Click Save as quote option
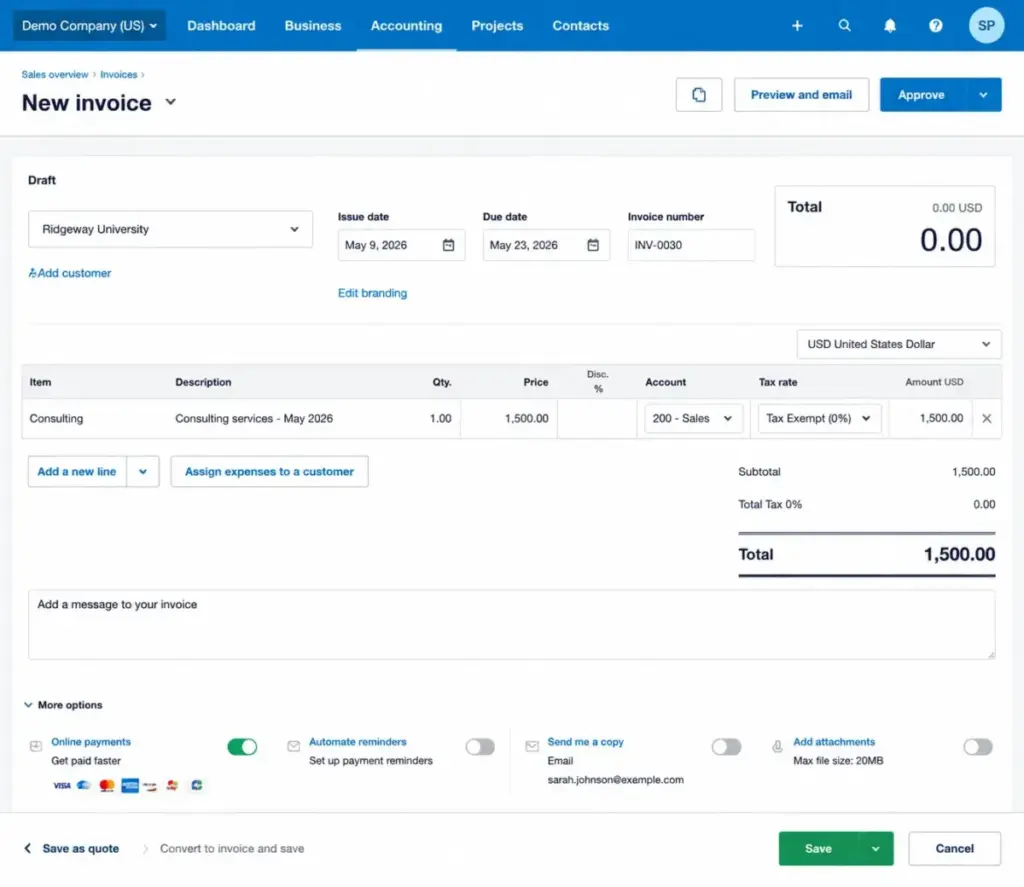 point(80,848)
